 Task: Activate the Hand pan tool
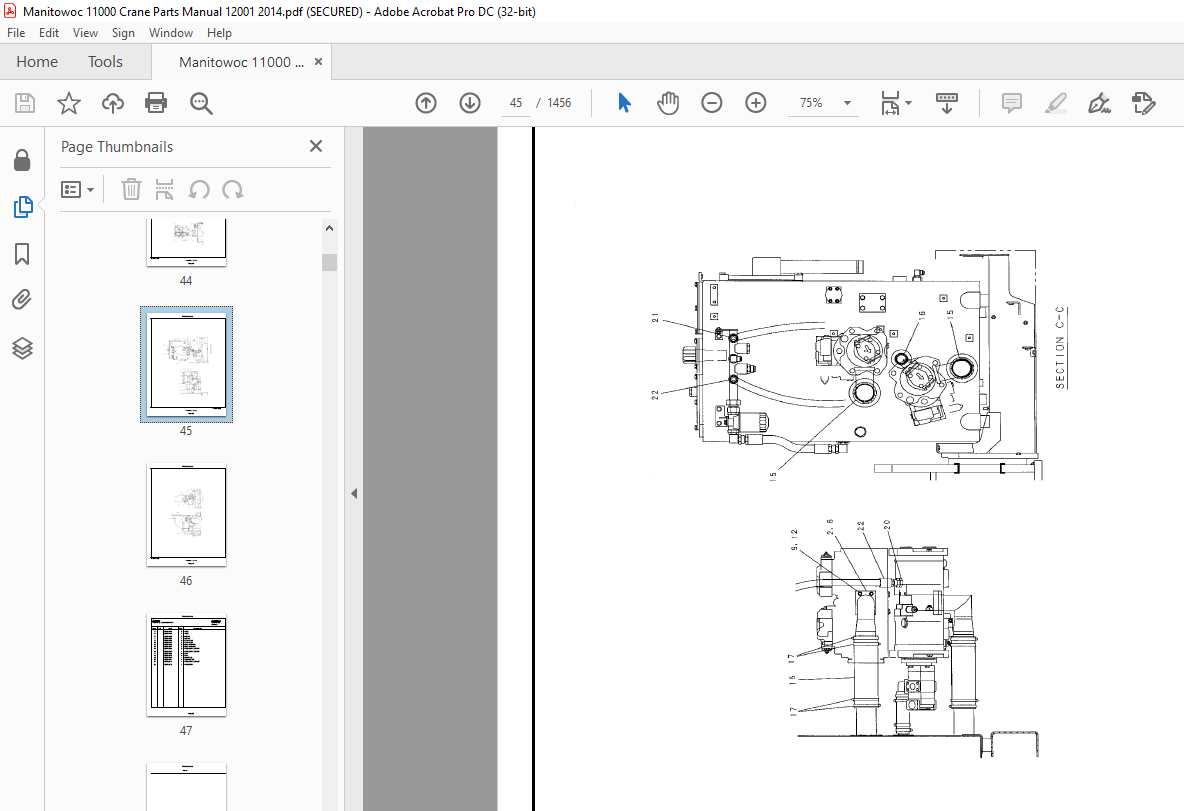[668, 103]
